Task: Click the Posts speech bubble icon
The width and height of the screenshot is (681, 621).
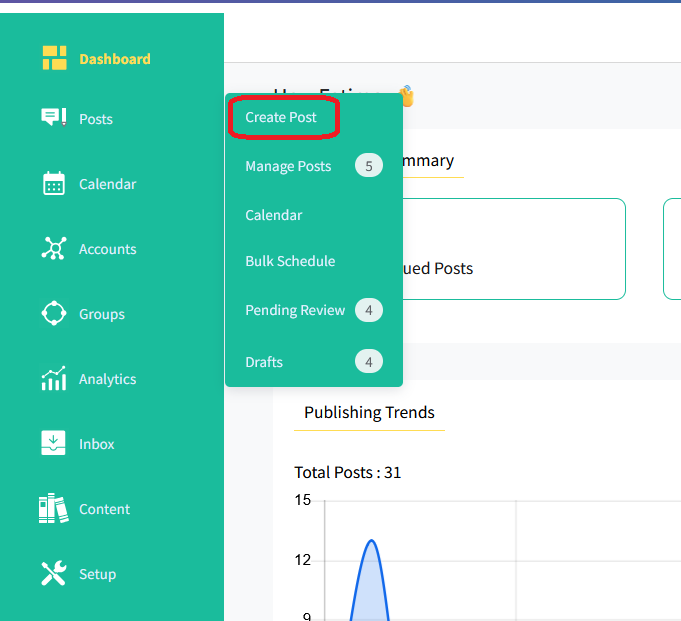Action: (54, 118)
